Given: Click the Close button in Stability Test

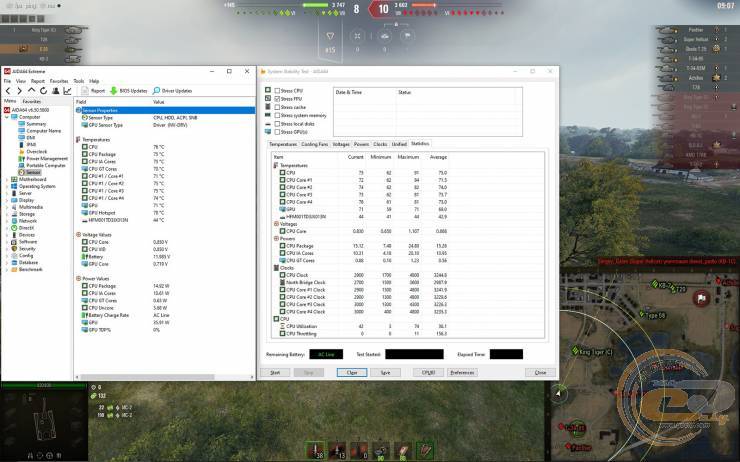Looking at the screenshot, I should point(540,372).
